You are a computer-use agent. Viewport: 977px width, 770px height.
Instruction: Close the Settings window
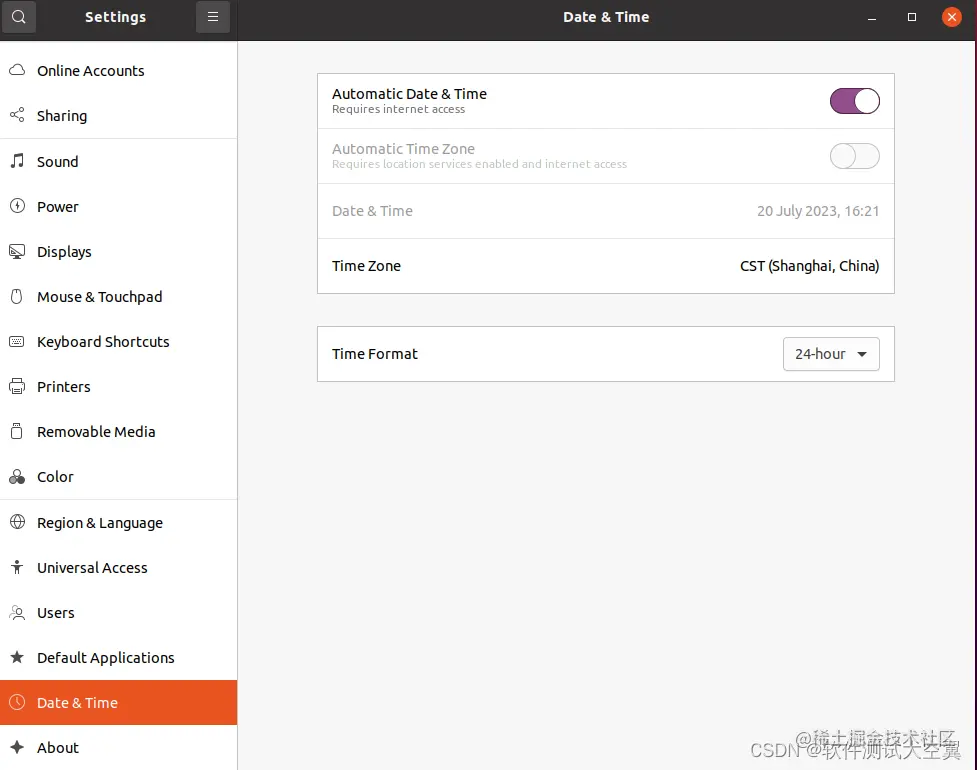click(x=951, y=17)
